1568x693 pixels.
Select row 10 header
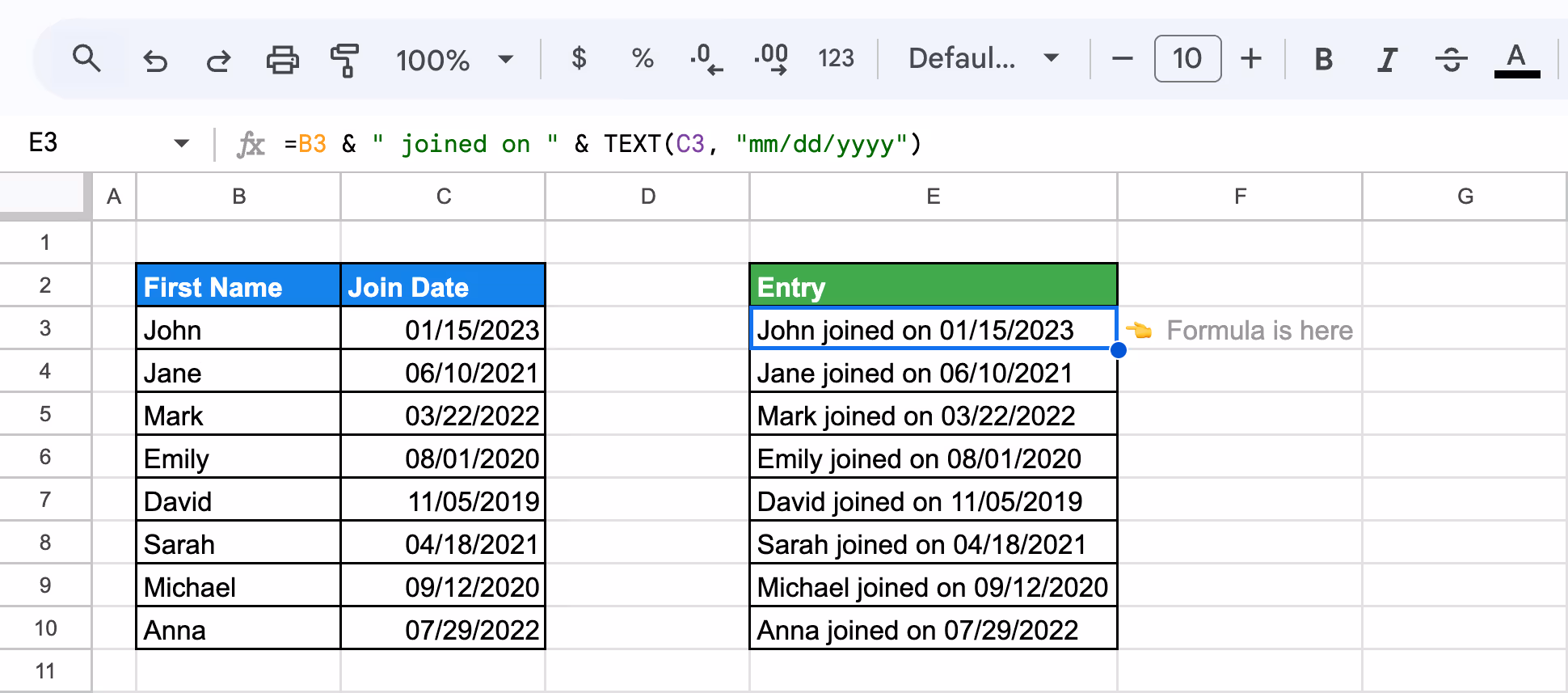[45, 628]
